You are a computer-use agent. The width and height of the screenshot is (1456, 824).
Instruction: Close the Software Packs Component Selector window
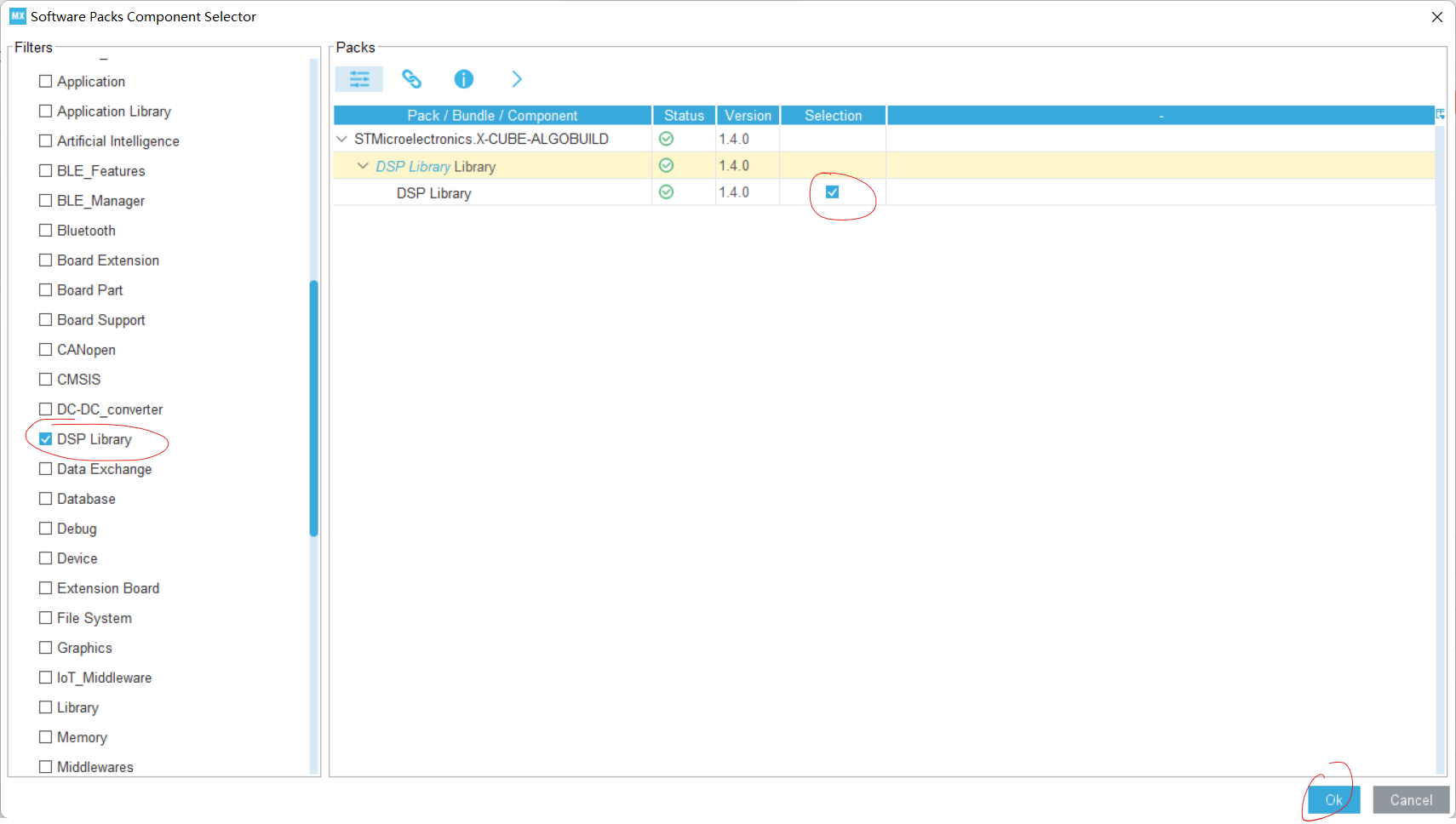(x=1436, y=17)
